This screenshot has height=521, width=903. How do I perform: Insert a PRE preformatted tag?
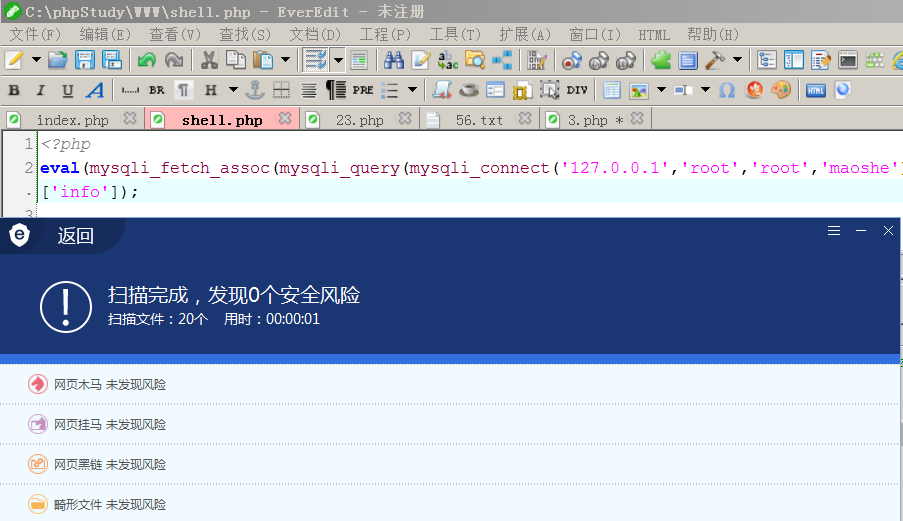point(363,90)
